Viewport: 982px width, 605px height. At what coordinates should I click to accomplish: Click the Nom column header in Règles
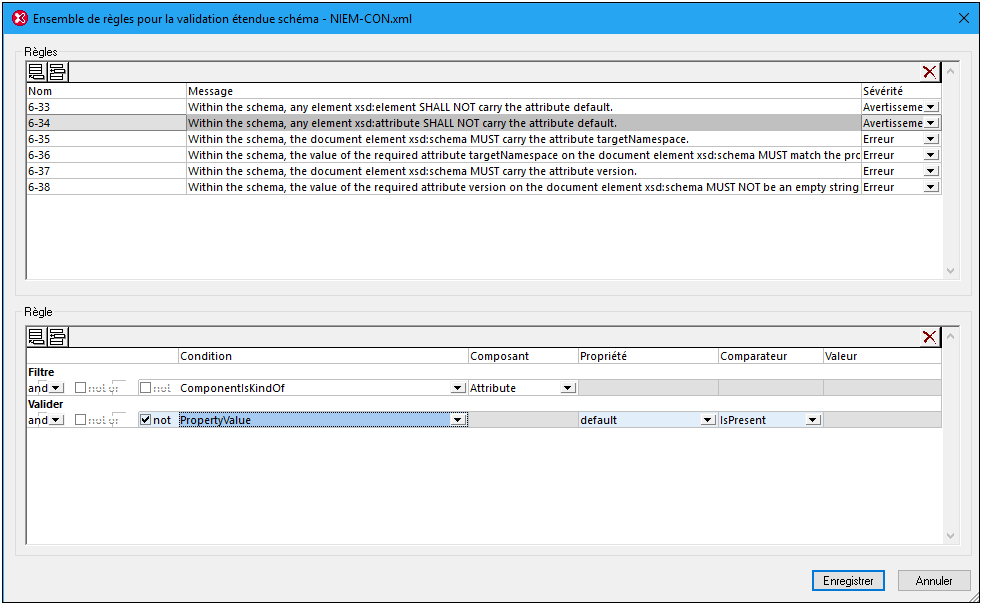(x=105, y=91)
